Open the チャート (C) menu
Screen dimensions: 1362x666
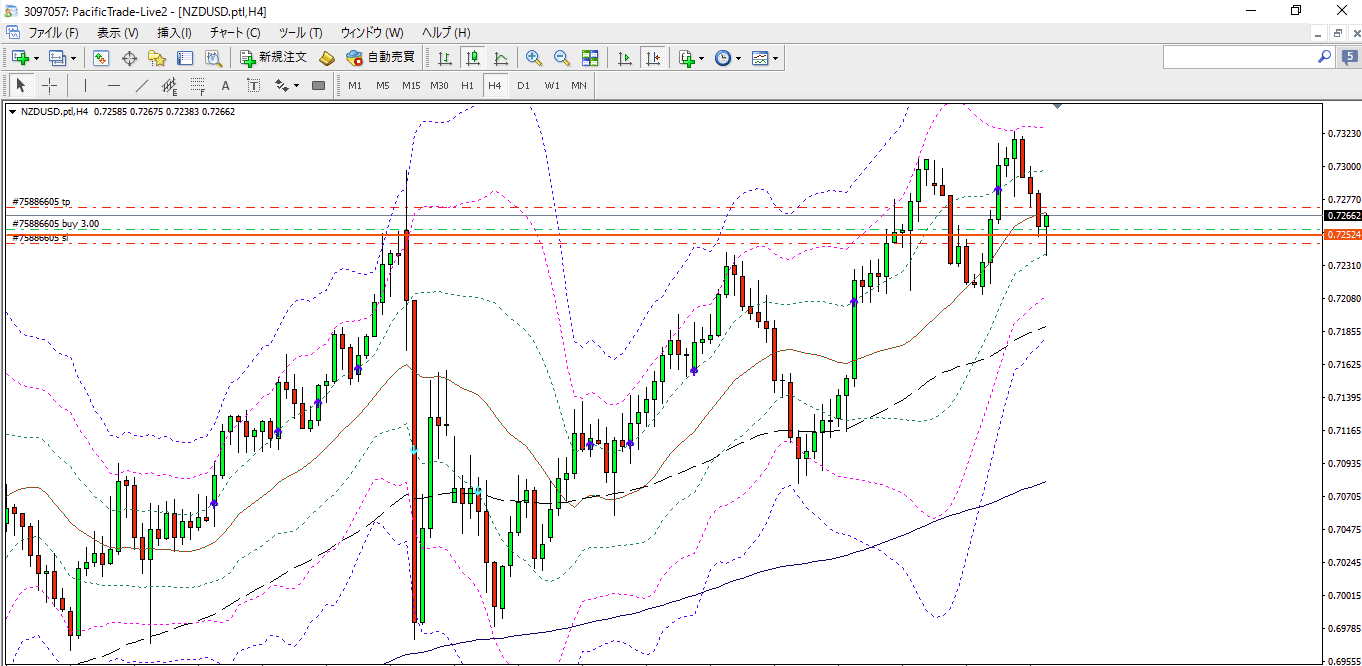pyautogui.click(x=235, y=33)
